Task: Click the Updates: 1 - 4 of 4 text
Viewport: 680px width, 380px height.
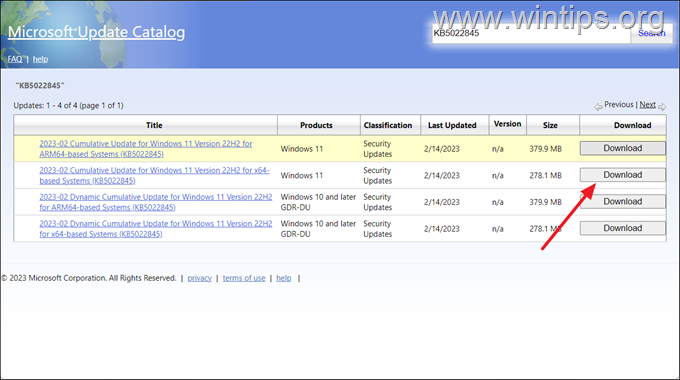Action: point(69,105)
